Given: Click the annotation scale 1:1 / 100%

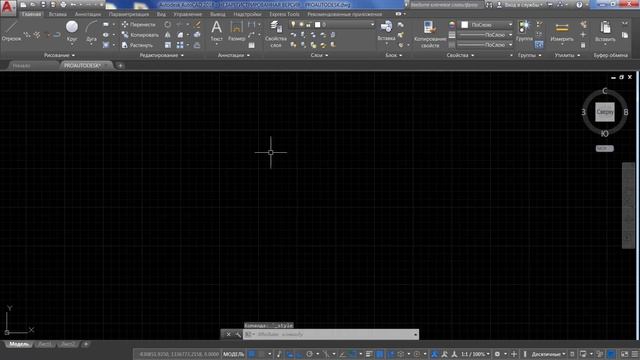Looking at the screenshot, I should point(475,354).
